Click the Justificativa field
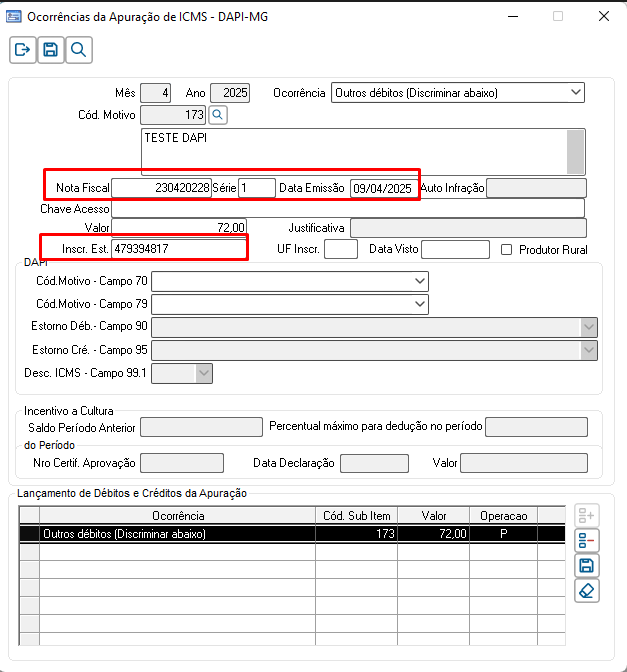 coord(468,228)
